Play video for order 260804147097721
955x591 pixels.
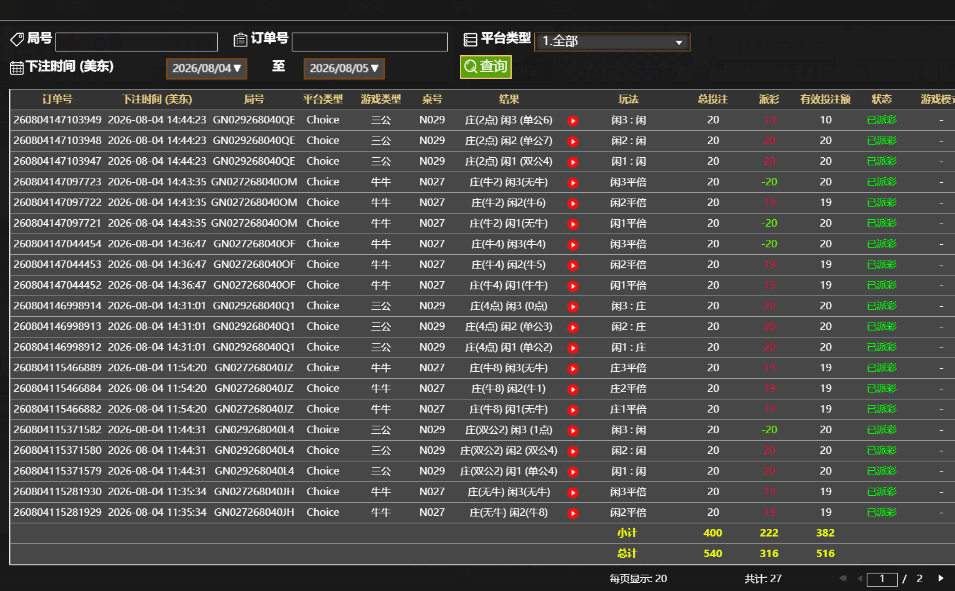[573, 224]
